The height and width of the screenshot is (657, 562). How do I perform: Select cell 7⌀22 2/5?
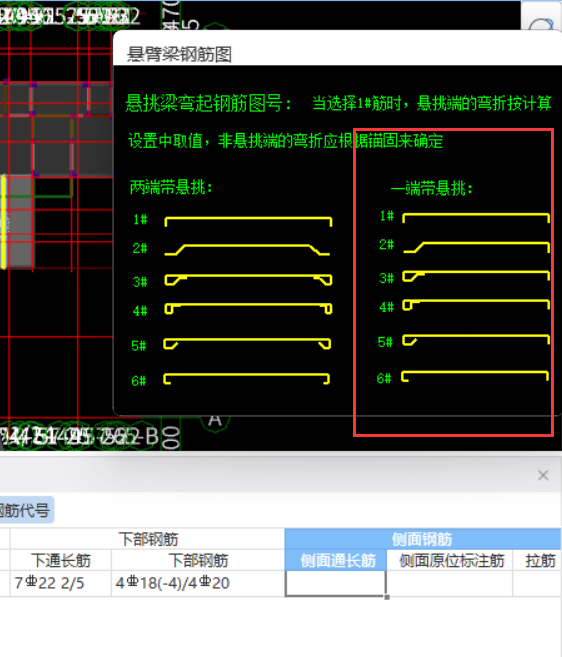click(61, 583)
